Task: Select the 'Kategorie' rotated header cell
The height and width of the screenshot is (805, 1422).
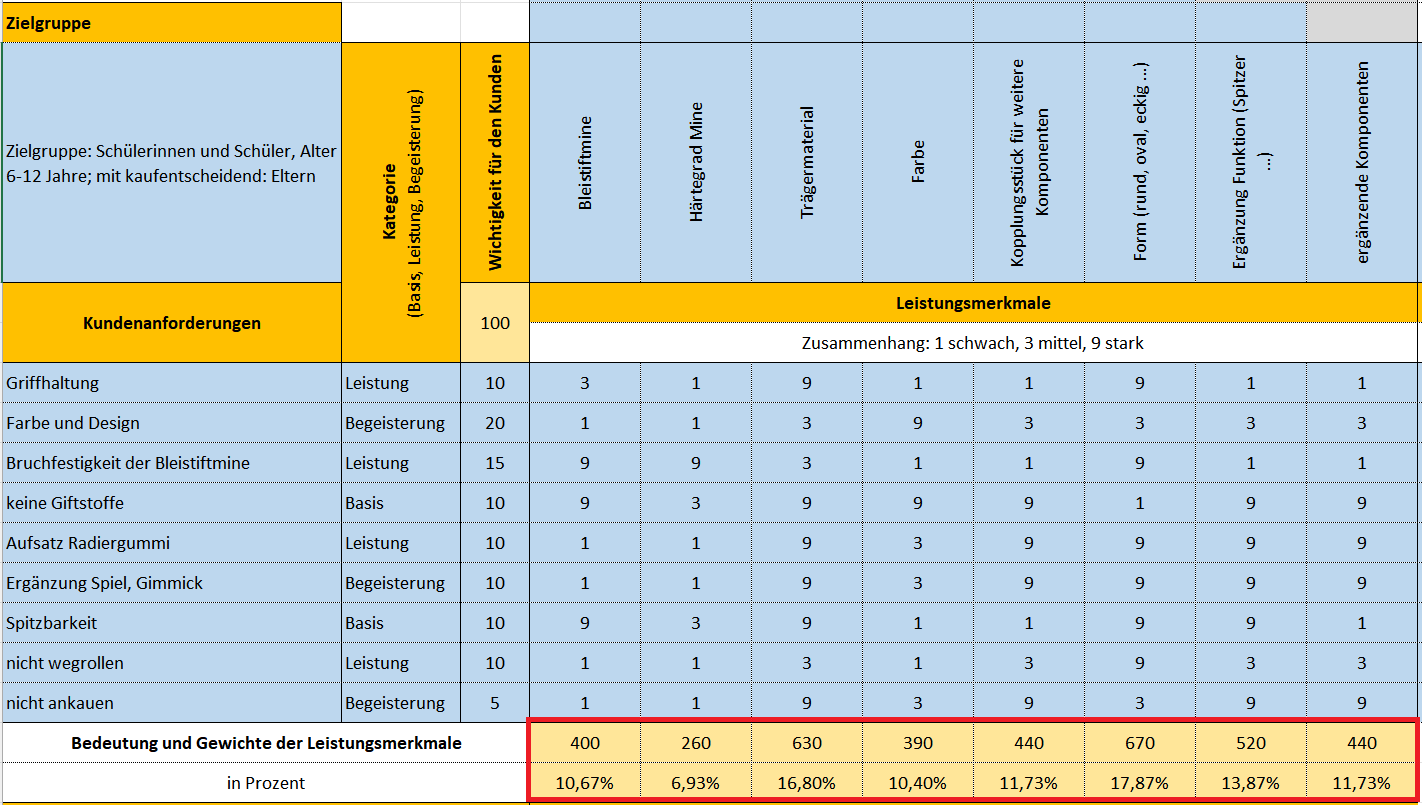Action: [x=401, y=202]
